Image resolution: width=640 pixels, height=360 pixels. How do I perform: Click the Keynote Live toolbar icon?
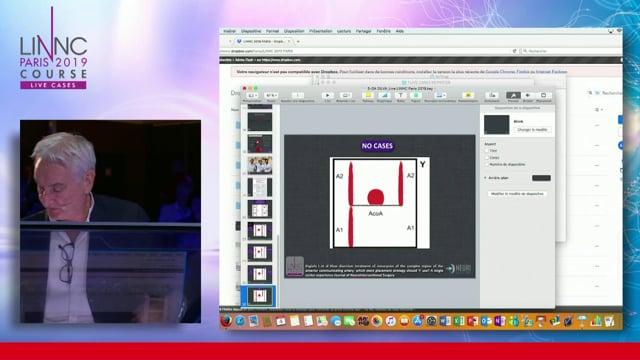click(x=345, y=96)
